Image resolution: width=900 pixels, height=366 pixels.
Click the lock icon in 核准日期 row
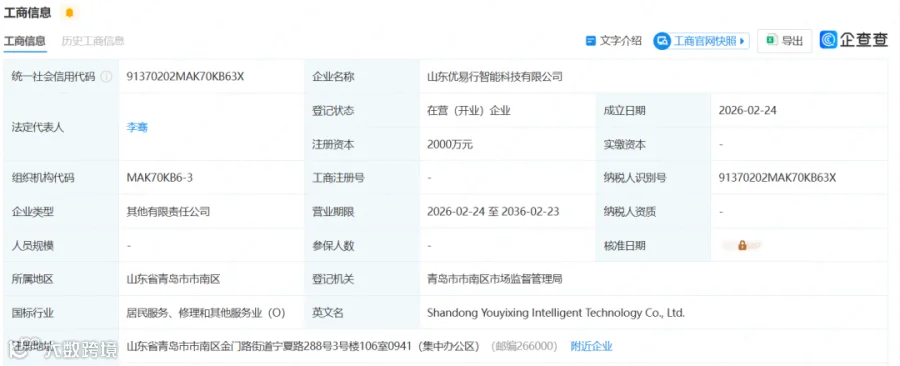pos(742,246)
